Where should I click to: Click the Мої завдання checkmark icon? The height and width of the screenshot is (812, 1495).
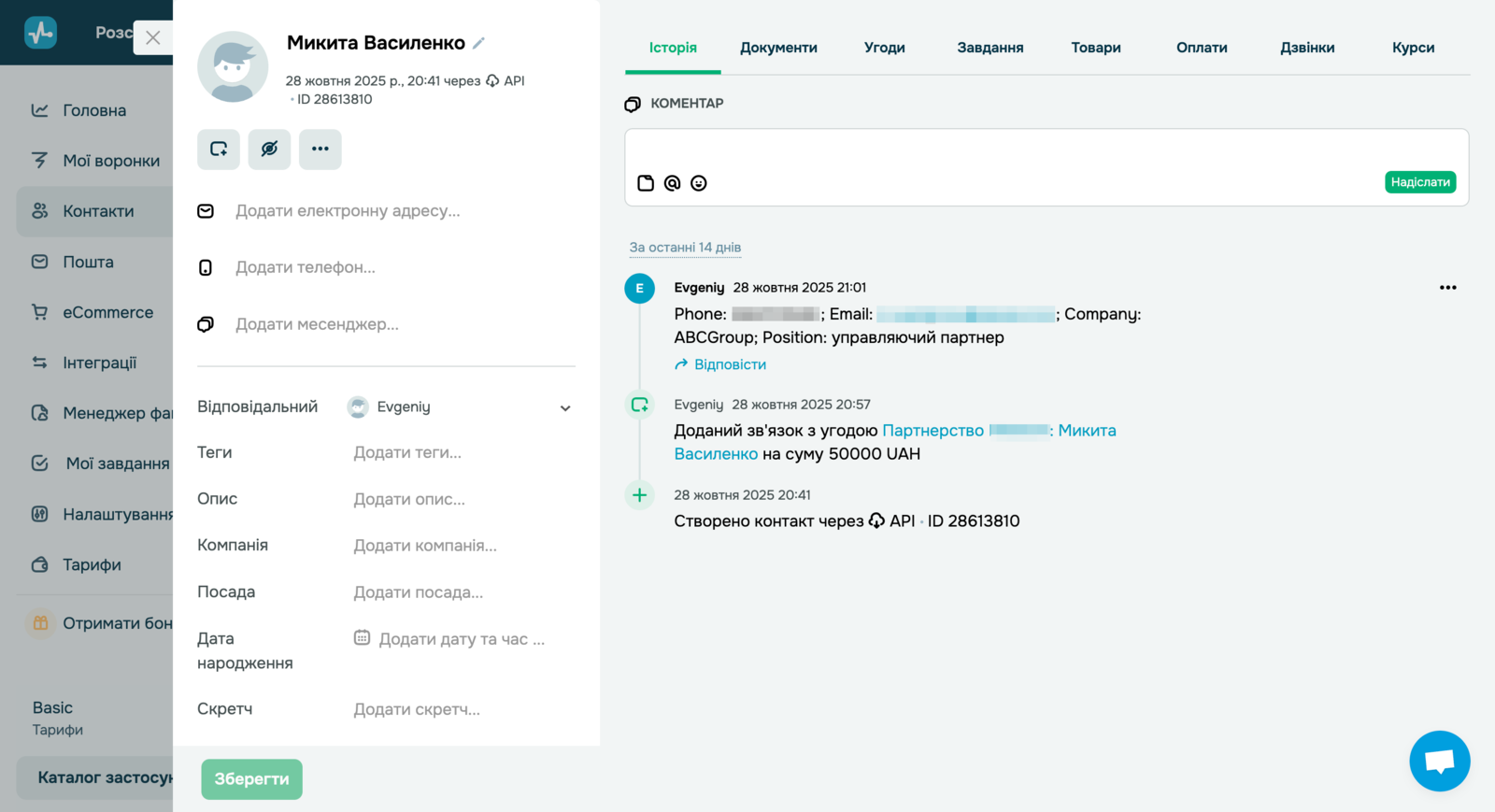coord(40,463)
